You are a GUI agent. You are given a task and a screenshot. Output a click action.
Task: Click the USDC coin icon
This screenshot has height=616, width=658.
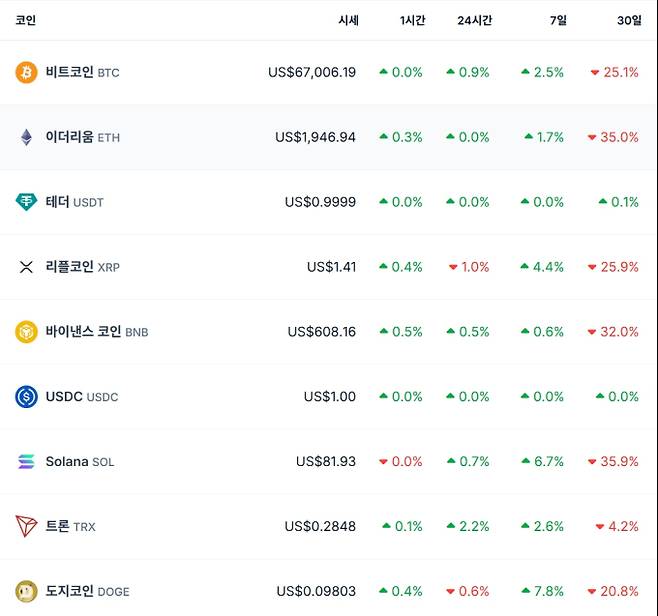pyautogui.click(x=26, y=397)
